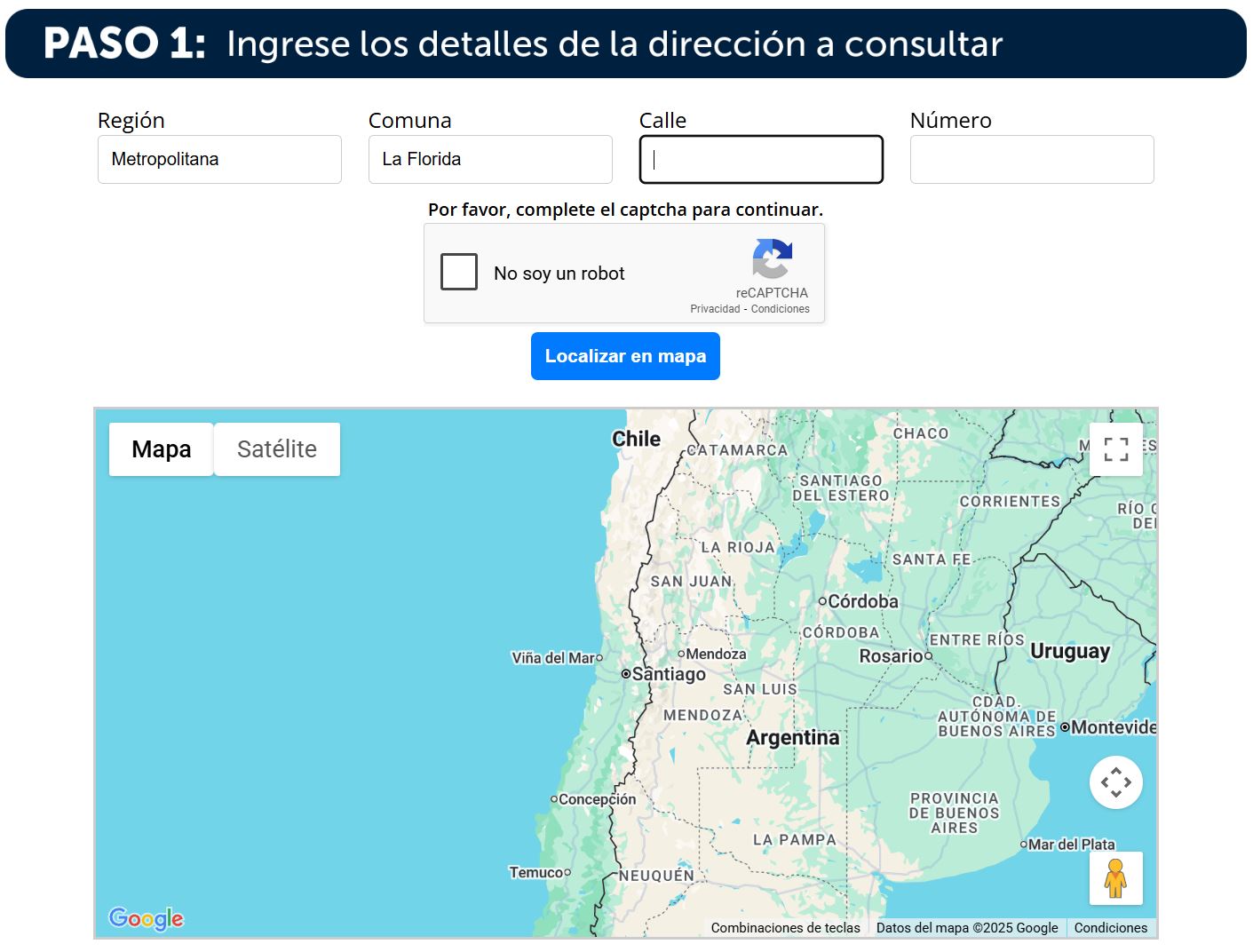Open the Comuna dropdown showing La Florida
Screen dimensions: 1253x952
click(x=489, y=159)
